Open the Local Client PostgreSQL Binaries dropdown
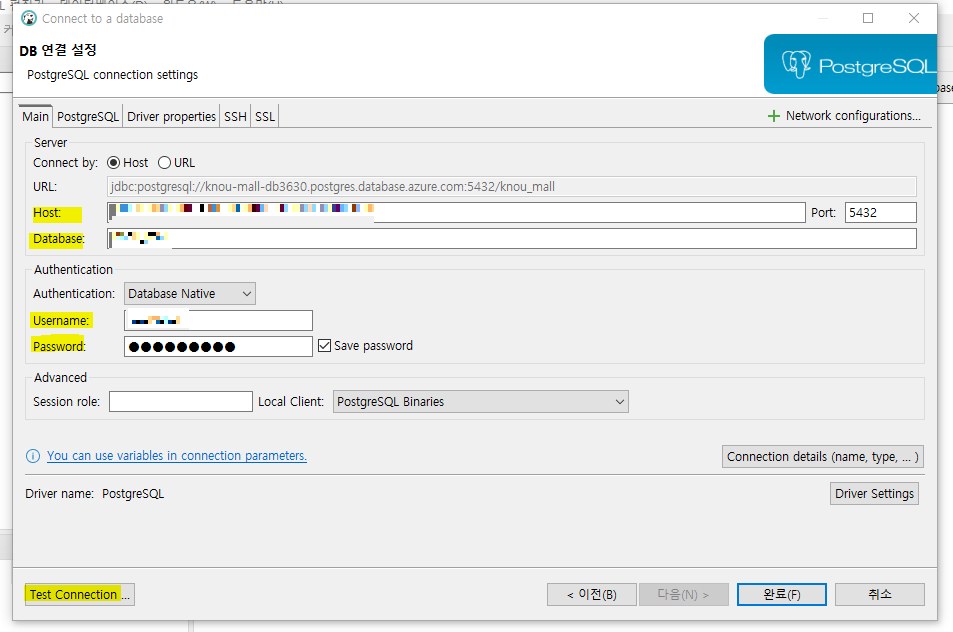 click(x=481, y=402)
